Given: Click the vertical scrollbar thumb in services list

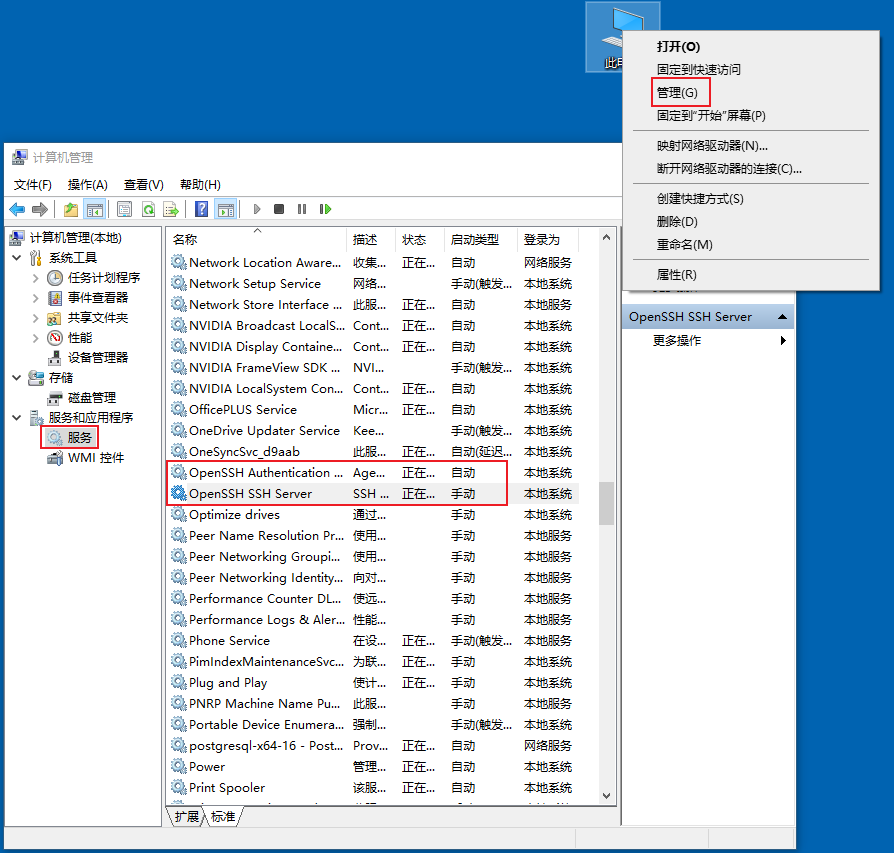Looking at the screenshot, I should [606, 503].
